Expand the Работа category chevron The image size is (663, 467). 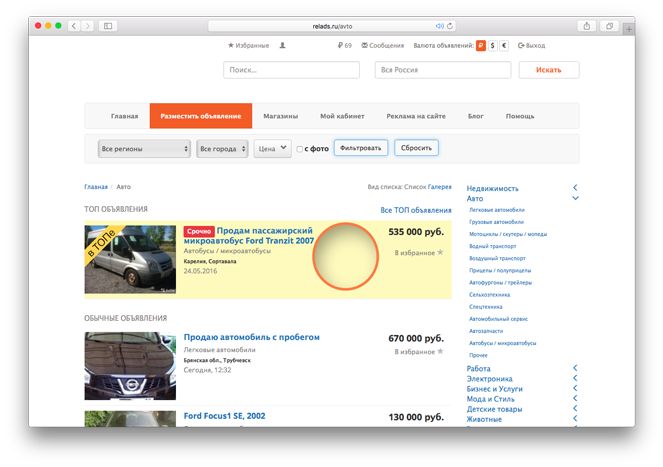point(575,368)
